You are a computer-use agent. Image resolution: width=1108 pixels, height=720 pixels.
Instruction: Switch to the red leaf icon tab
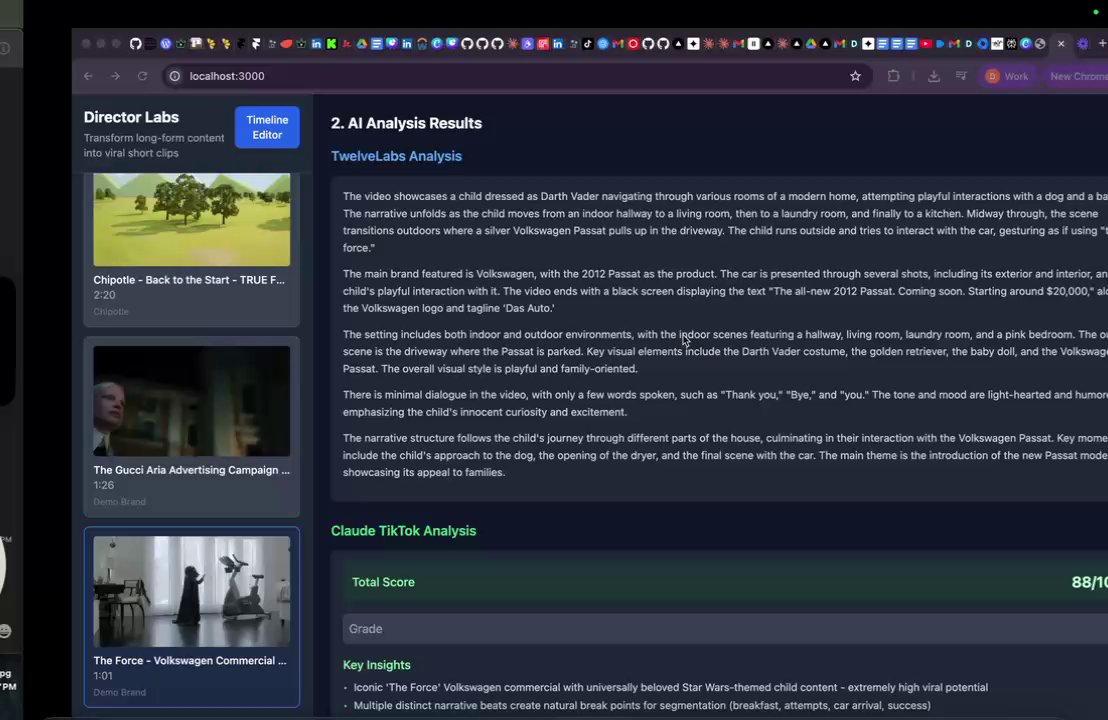coord(285,44)
